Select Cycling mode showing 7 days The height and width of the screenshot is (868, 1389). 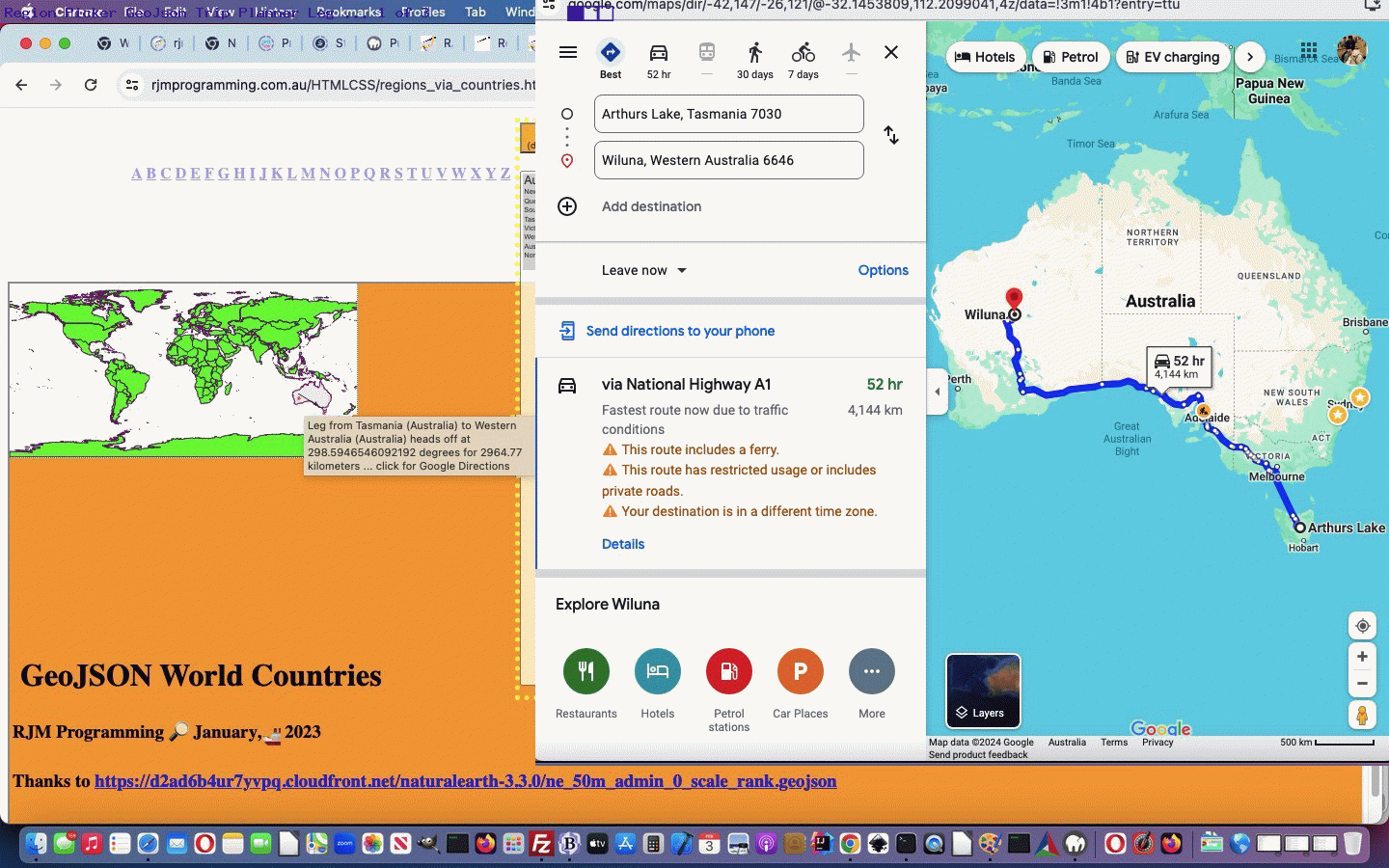coord(803,60)
